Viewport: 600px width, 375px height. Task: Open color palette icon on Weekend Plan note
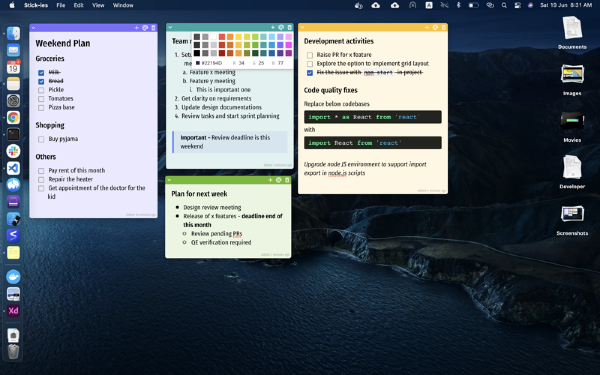(x=145, y=28)
